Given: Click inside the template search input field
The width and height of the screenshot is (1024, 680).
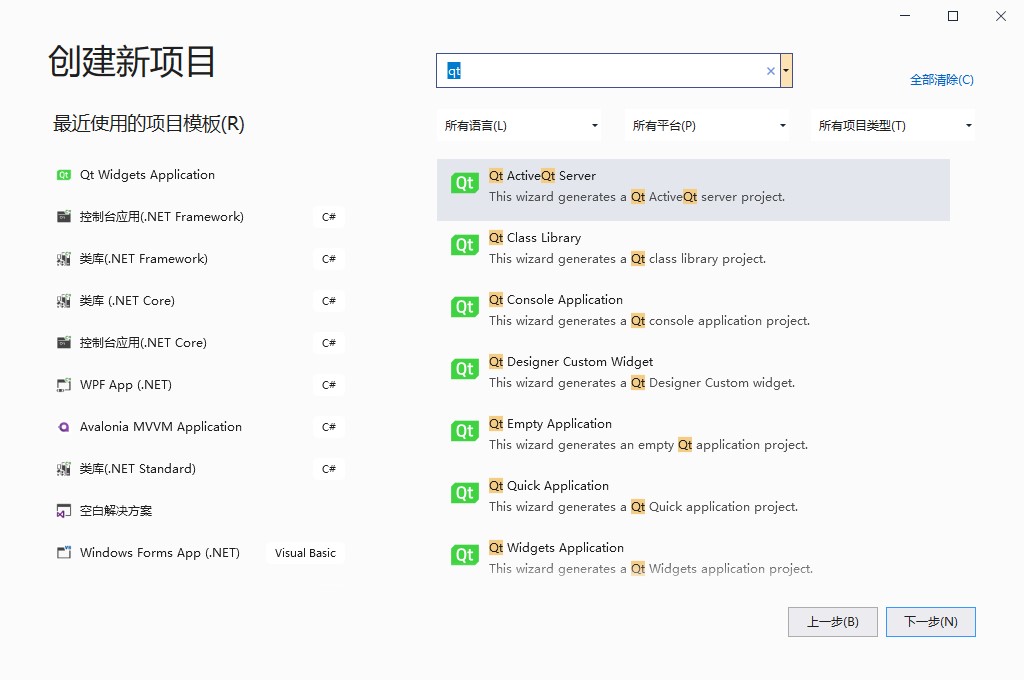Looking at the screenshot, I should tap(600, 70).
